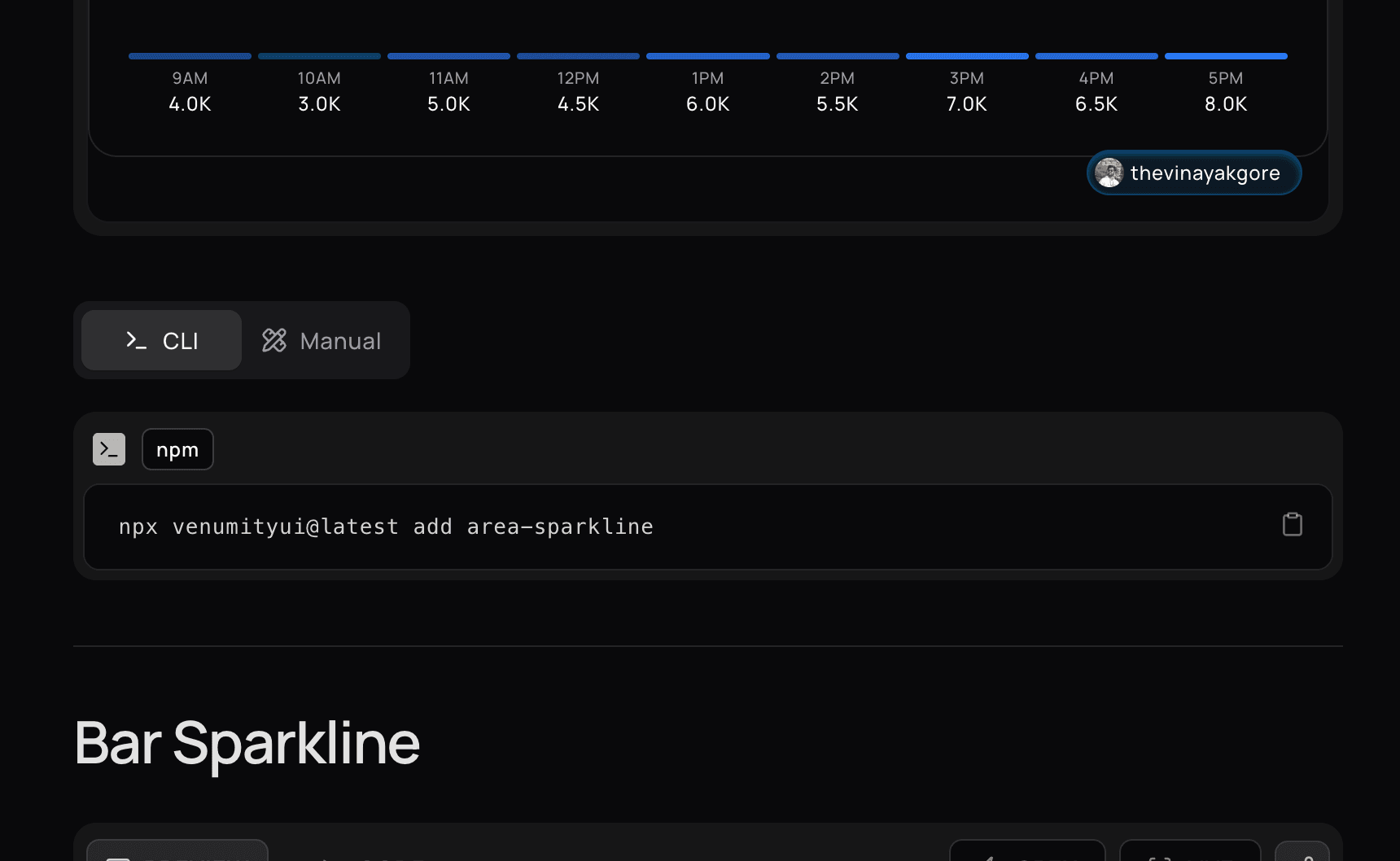Viewport: 1400px width, 861px height.
Task: Click the 6.0K value
Action: (708, 104)
